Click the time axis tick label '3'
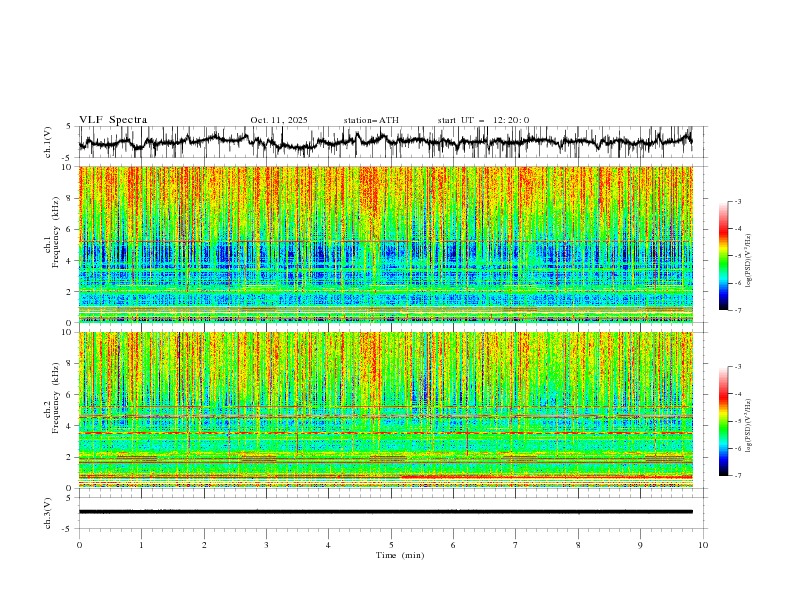The height and width of the screenshot is (612, 792). coord(266,545)
